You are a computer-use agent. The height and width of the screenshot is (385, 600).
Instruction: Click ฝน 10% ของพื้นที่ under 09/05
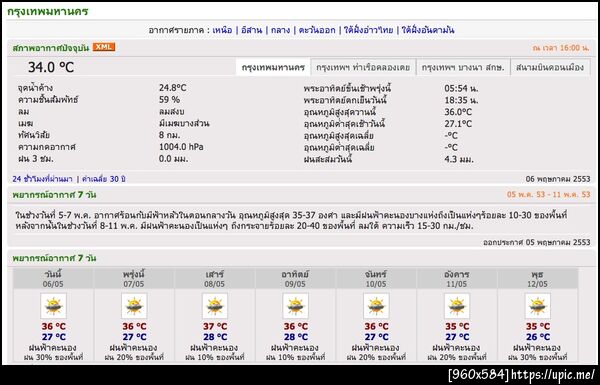pos(295,357)
